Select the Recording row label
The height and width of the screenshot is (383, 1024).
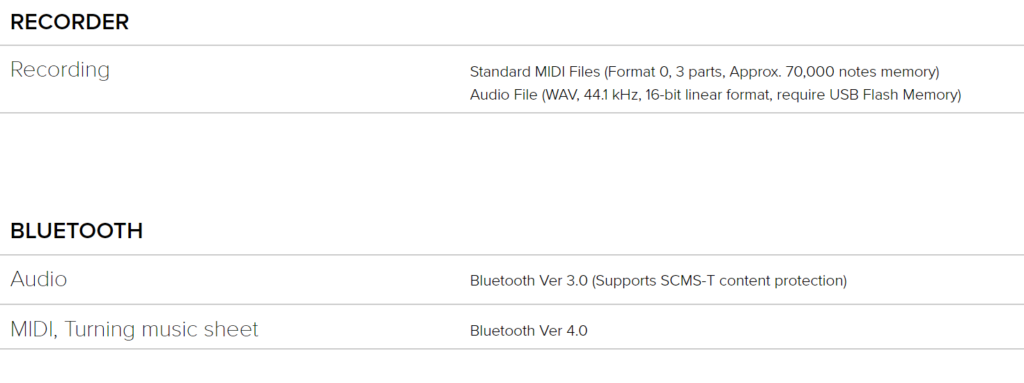(60, 70)
